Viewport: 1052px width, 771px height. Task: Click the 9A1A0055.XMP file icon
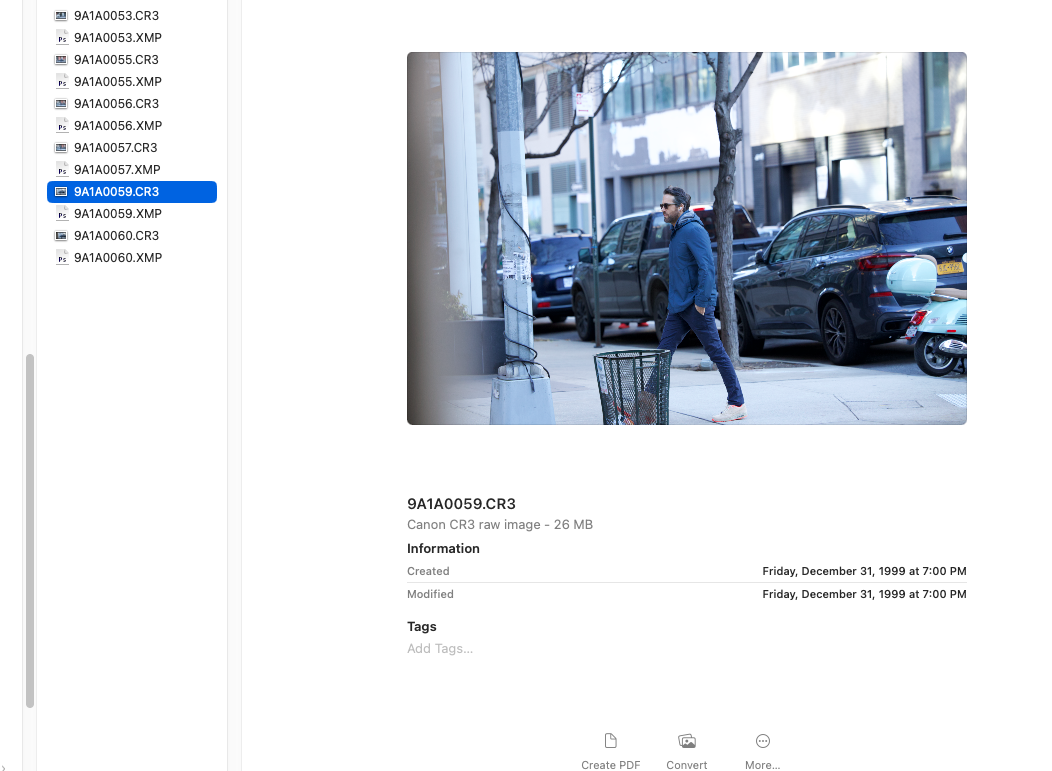coord(62,82)
